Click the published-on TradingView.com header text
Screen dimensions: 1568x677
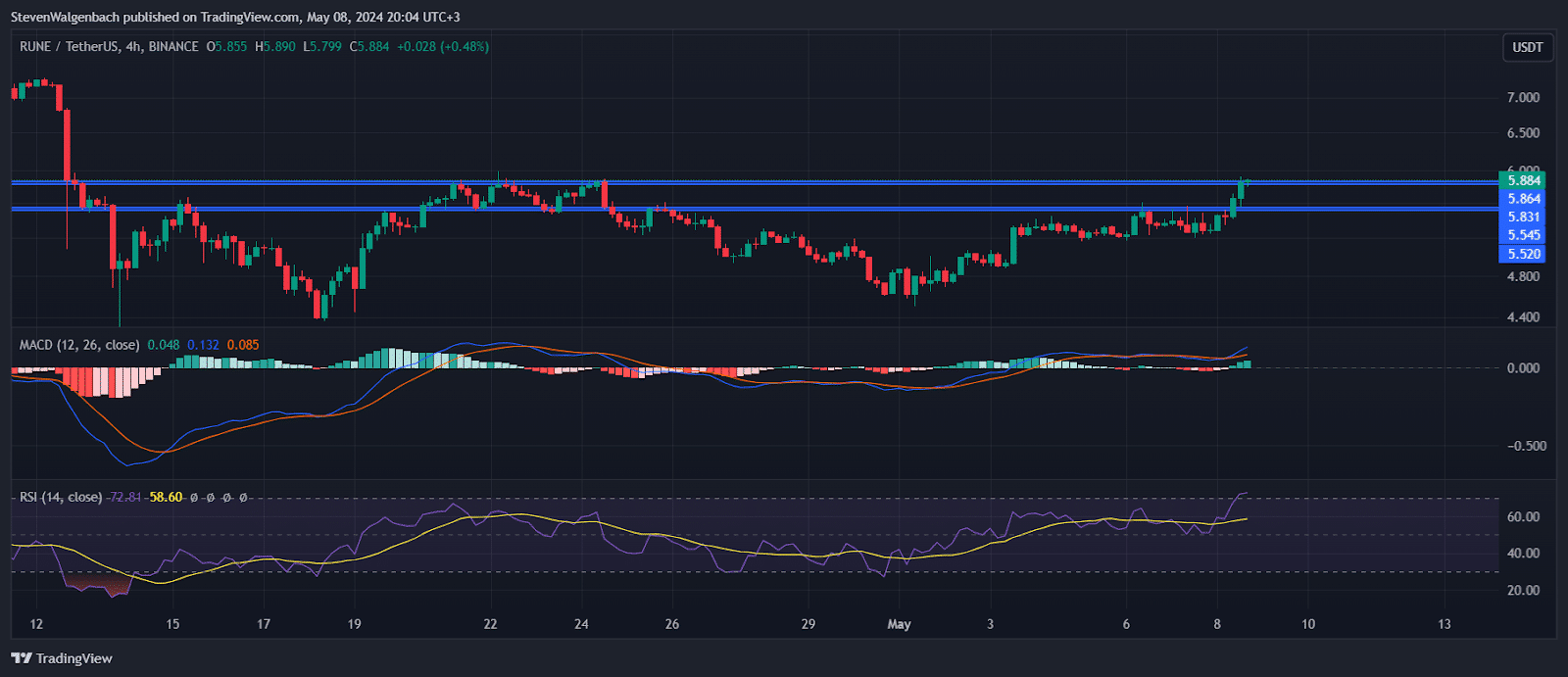tap(235, 17)
